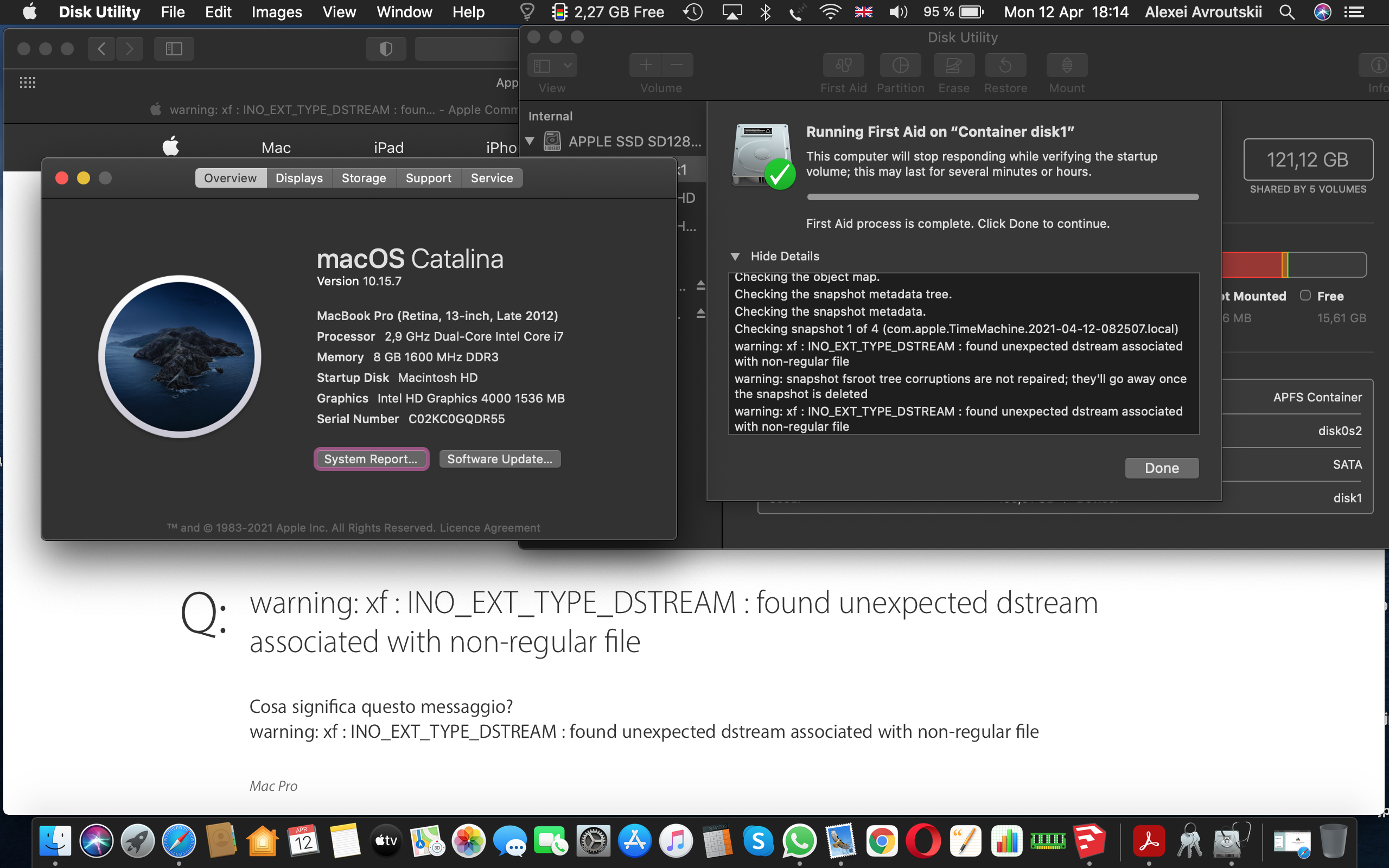The width and height of the screenshot is (1389, 868).
Task: Click the Mount toolbar icon
Action: coord(1066,66)
